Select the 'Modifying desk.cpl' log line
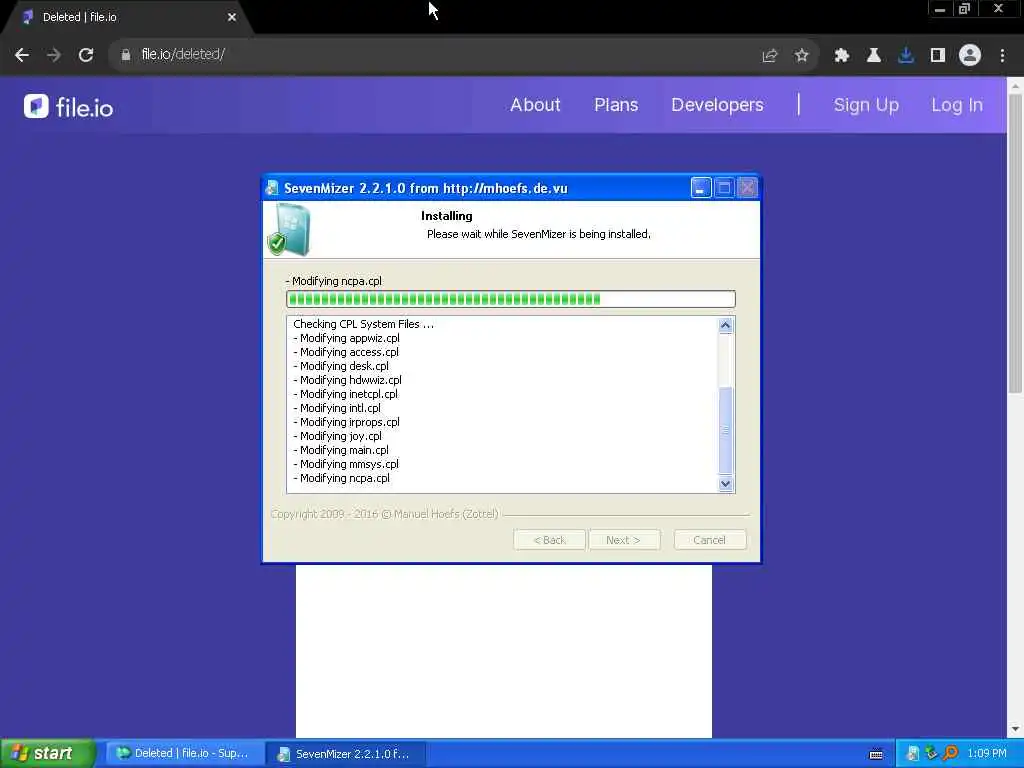Viewport: 1024px width, 768px height. click(x=341, y=366)
